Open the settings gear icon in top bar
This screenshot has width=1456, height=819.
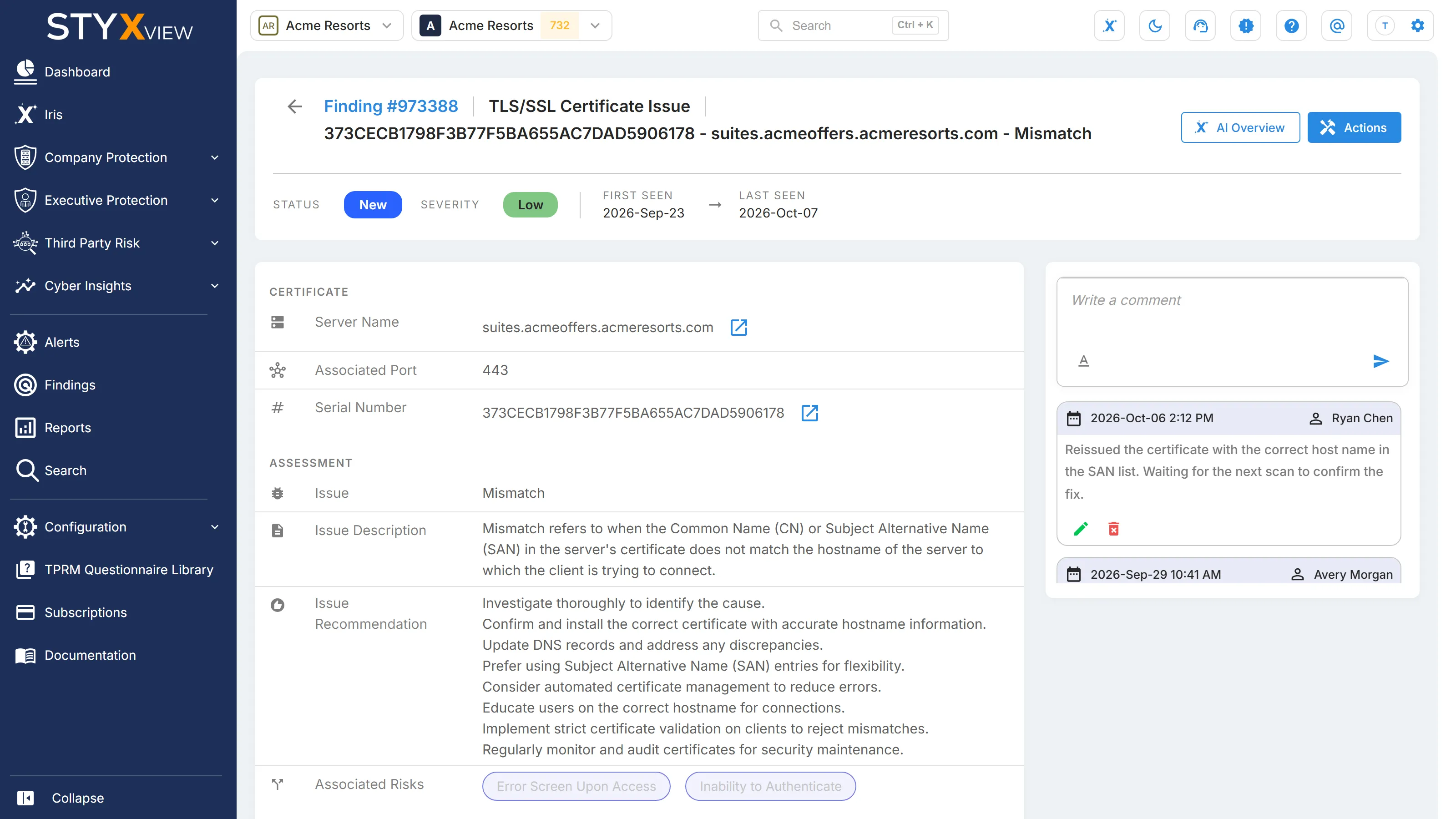point(1418,25)
